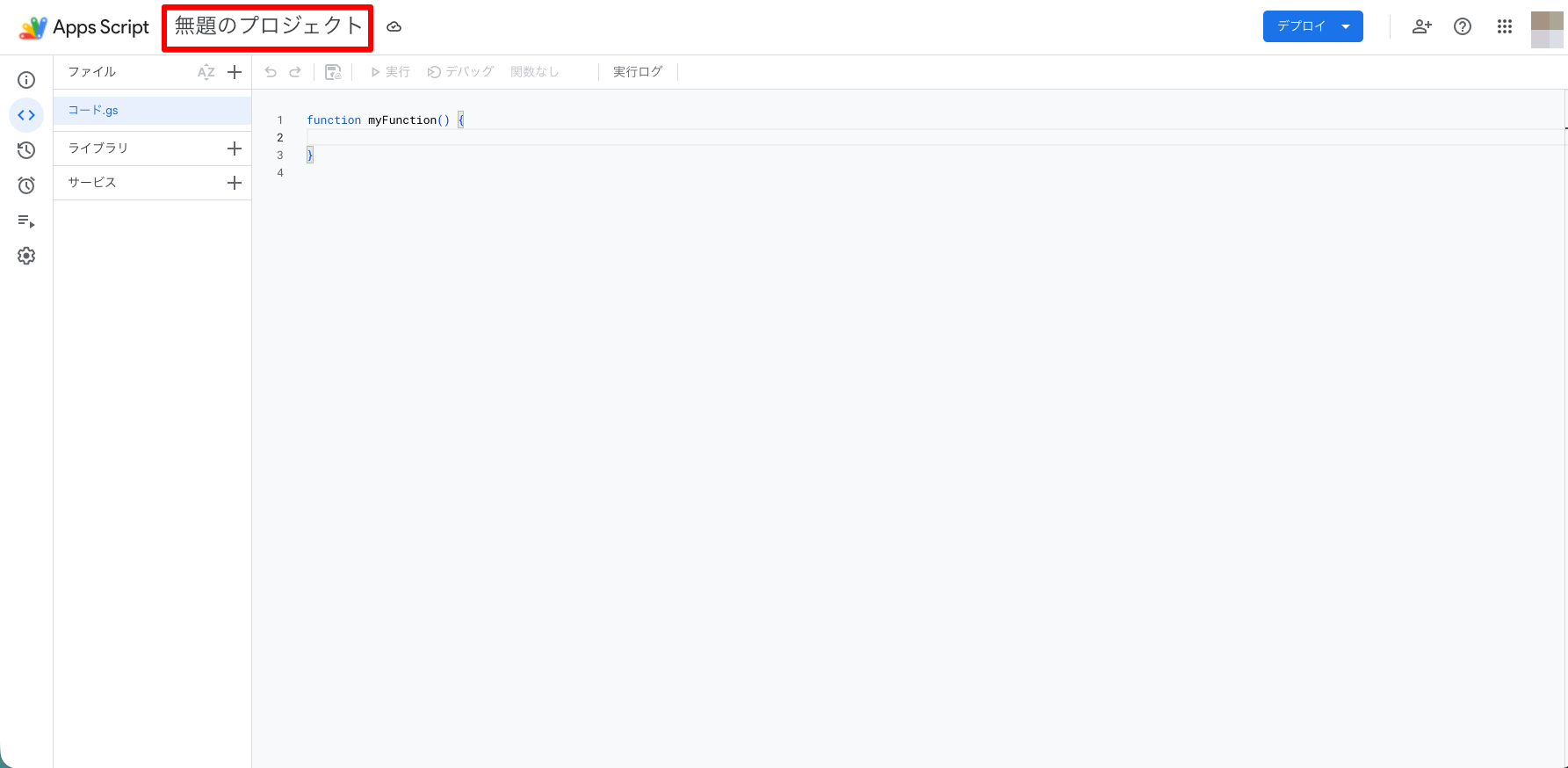
Task: Open the project history icon in sidebar
Action: (x=26, y=150)
